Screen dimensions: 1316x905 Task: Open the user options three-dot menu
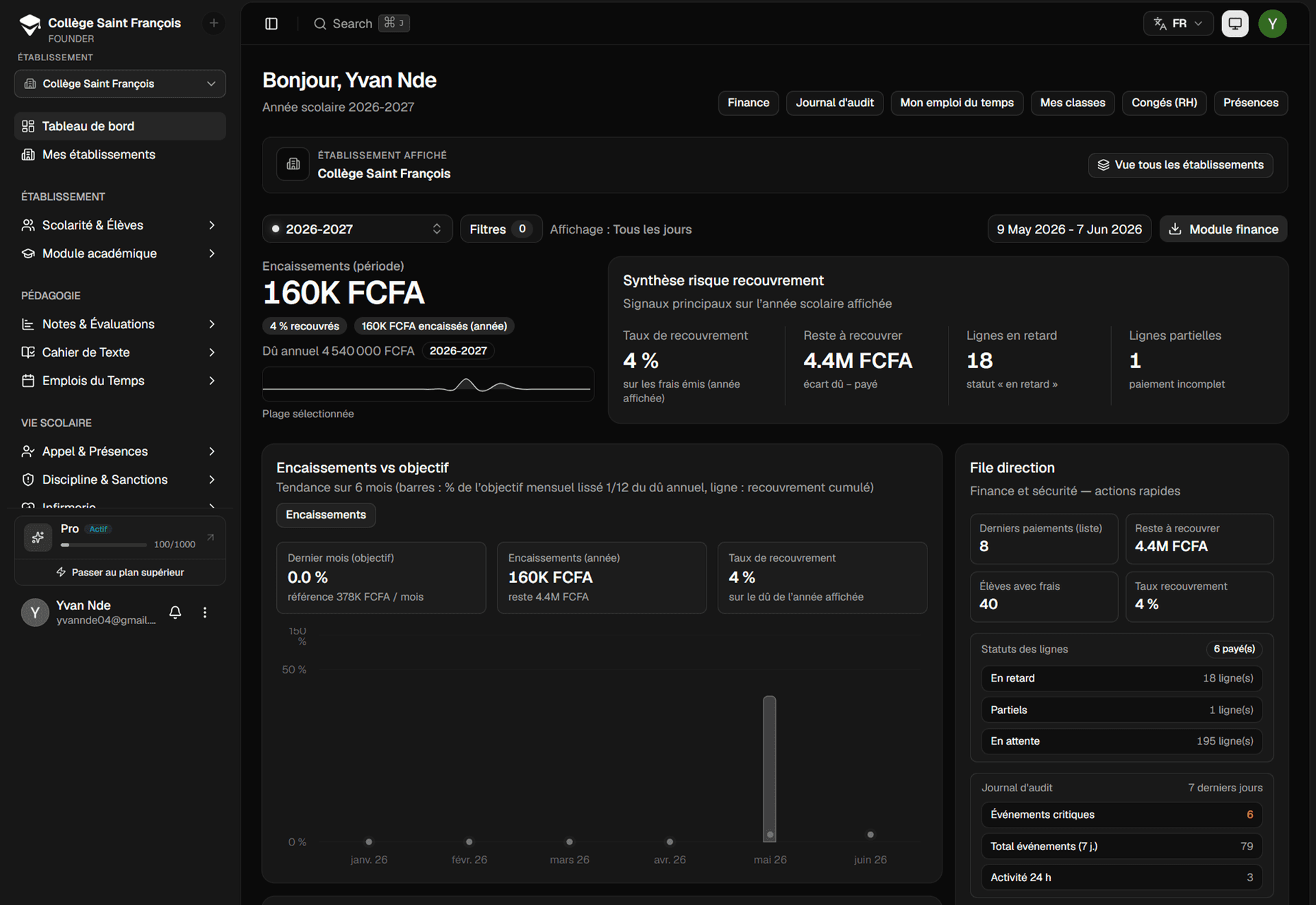pos(204,612)
